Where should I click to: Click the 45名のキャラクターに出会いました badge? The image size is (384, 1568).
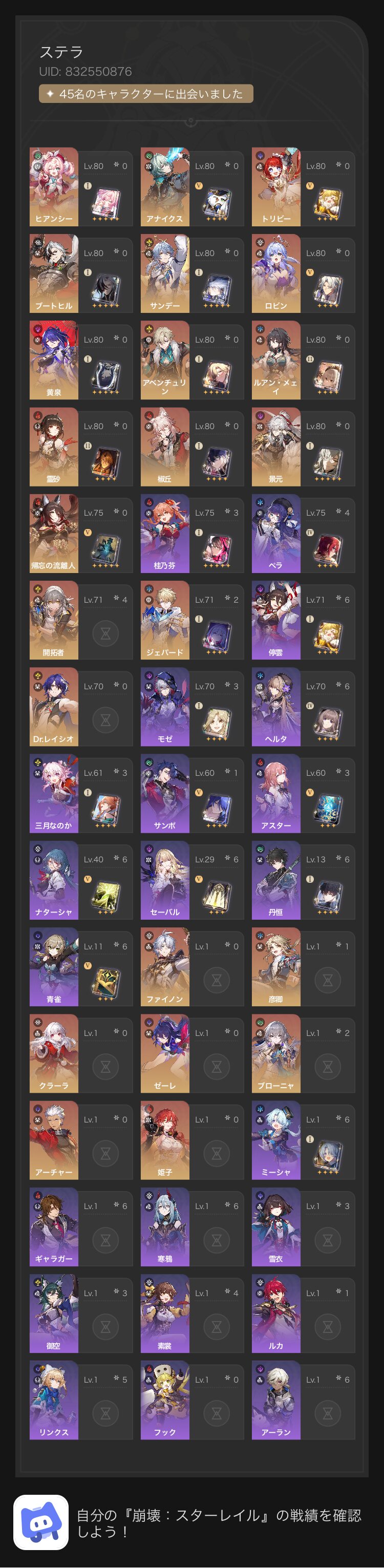[146, 94]
